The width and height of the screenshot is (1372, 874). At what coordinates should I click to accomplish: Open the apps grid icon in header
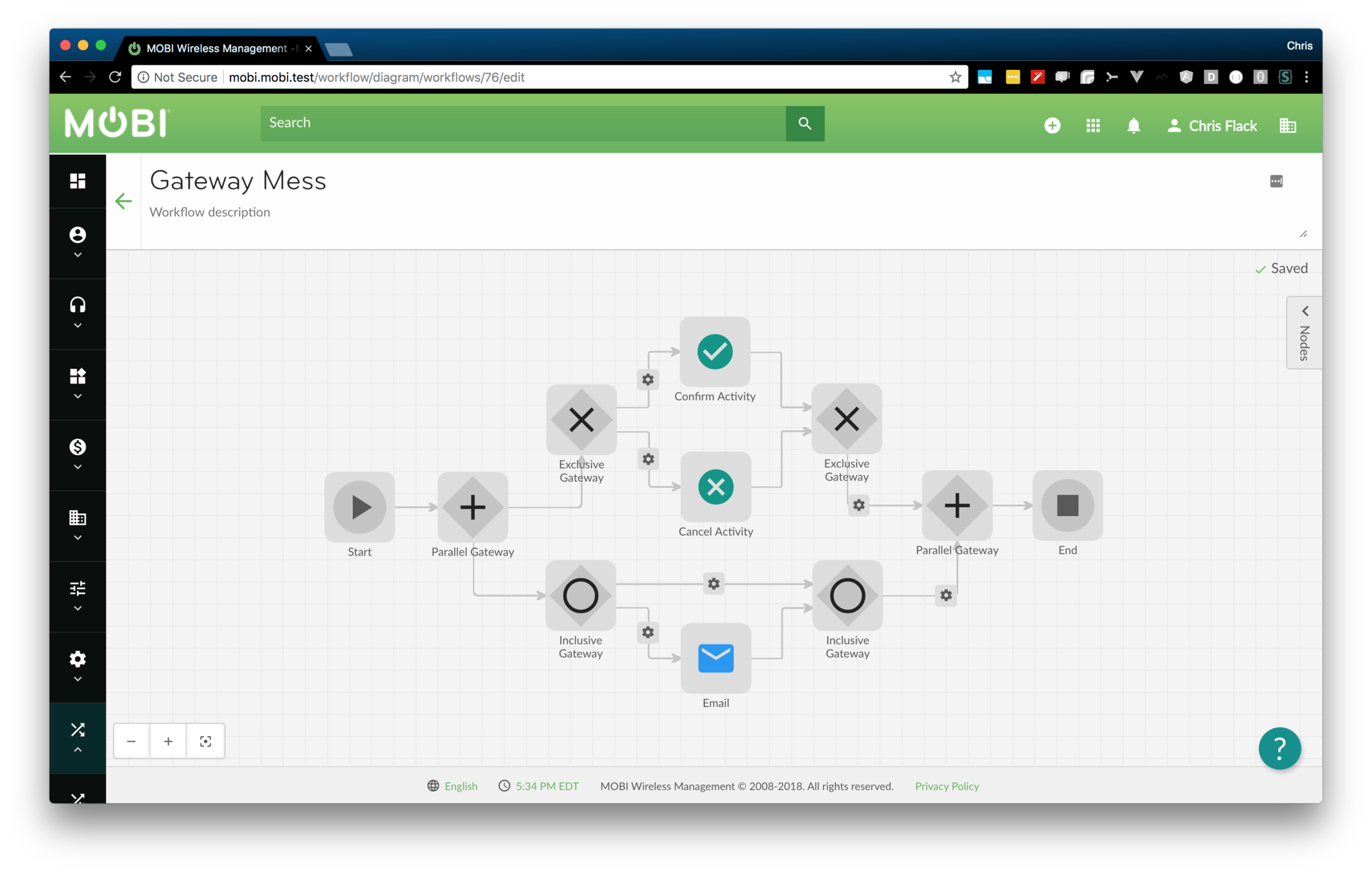pos(1093,126)
